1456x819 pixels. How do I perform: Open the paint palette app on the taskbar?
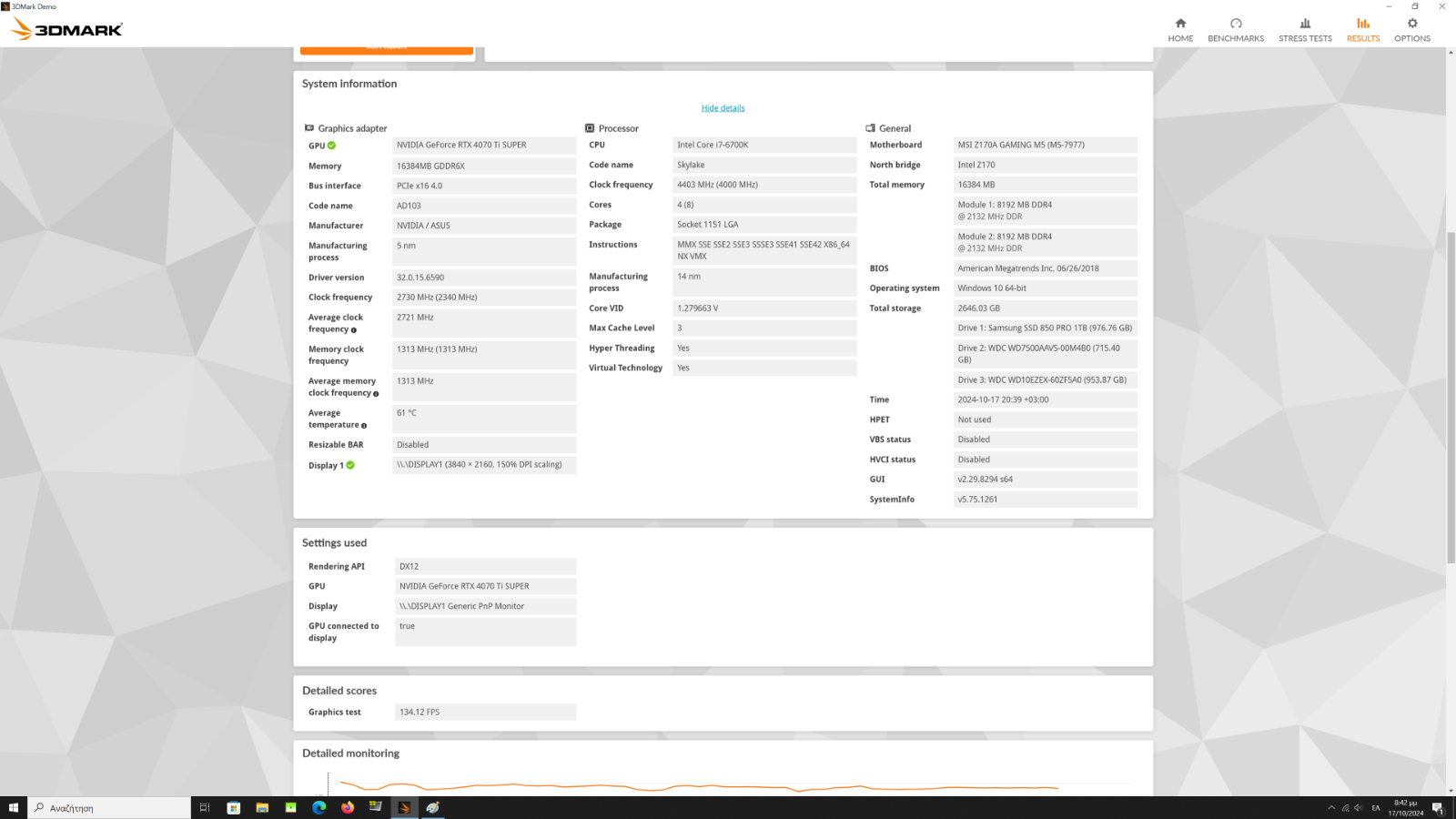(433, 807)
